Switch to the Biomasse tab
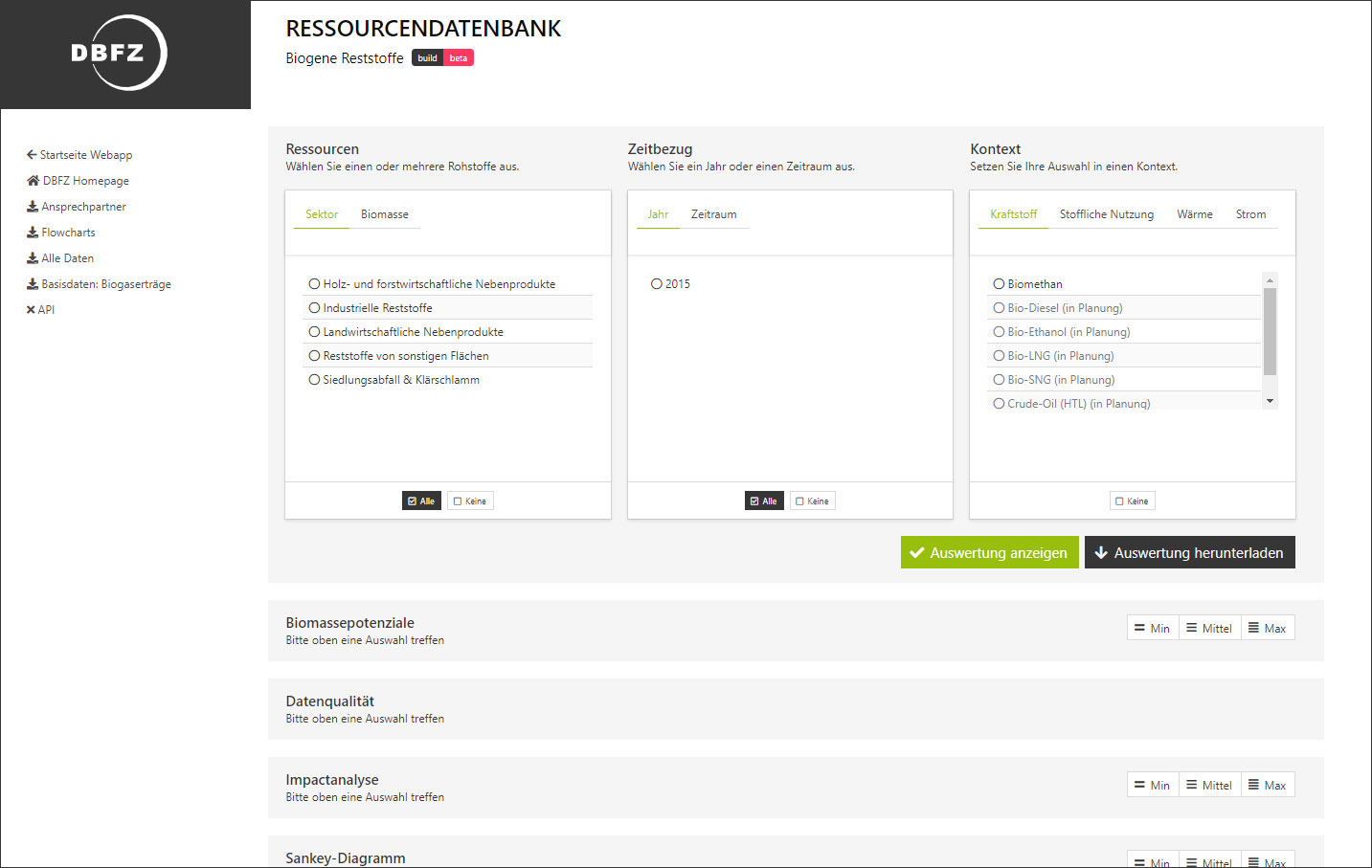Screen dimensions: 1372x868 (x=385, y=214)
